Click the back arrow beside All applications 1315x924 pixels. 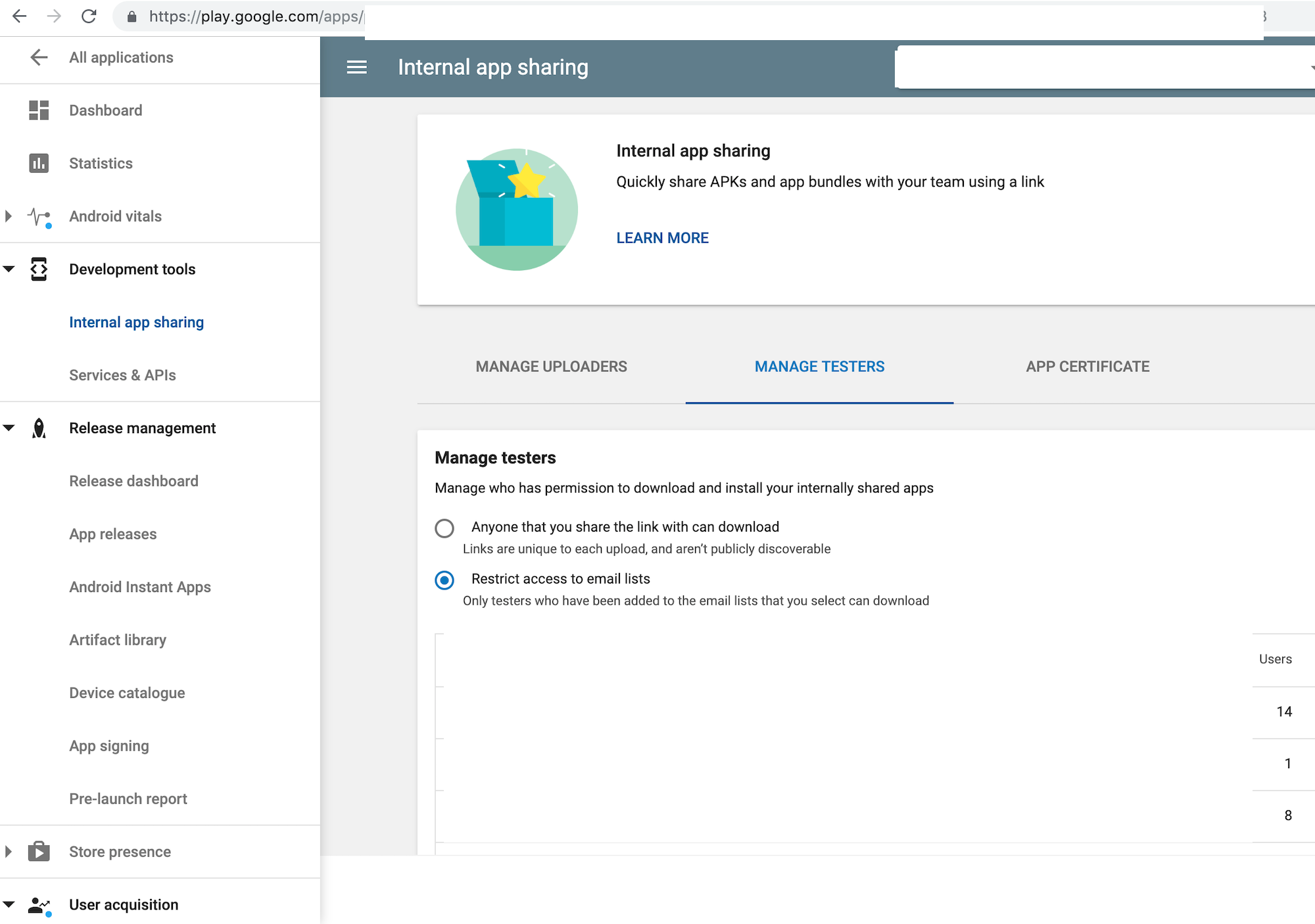[x=39, y=57]
